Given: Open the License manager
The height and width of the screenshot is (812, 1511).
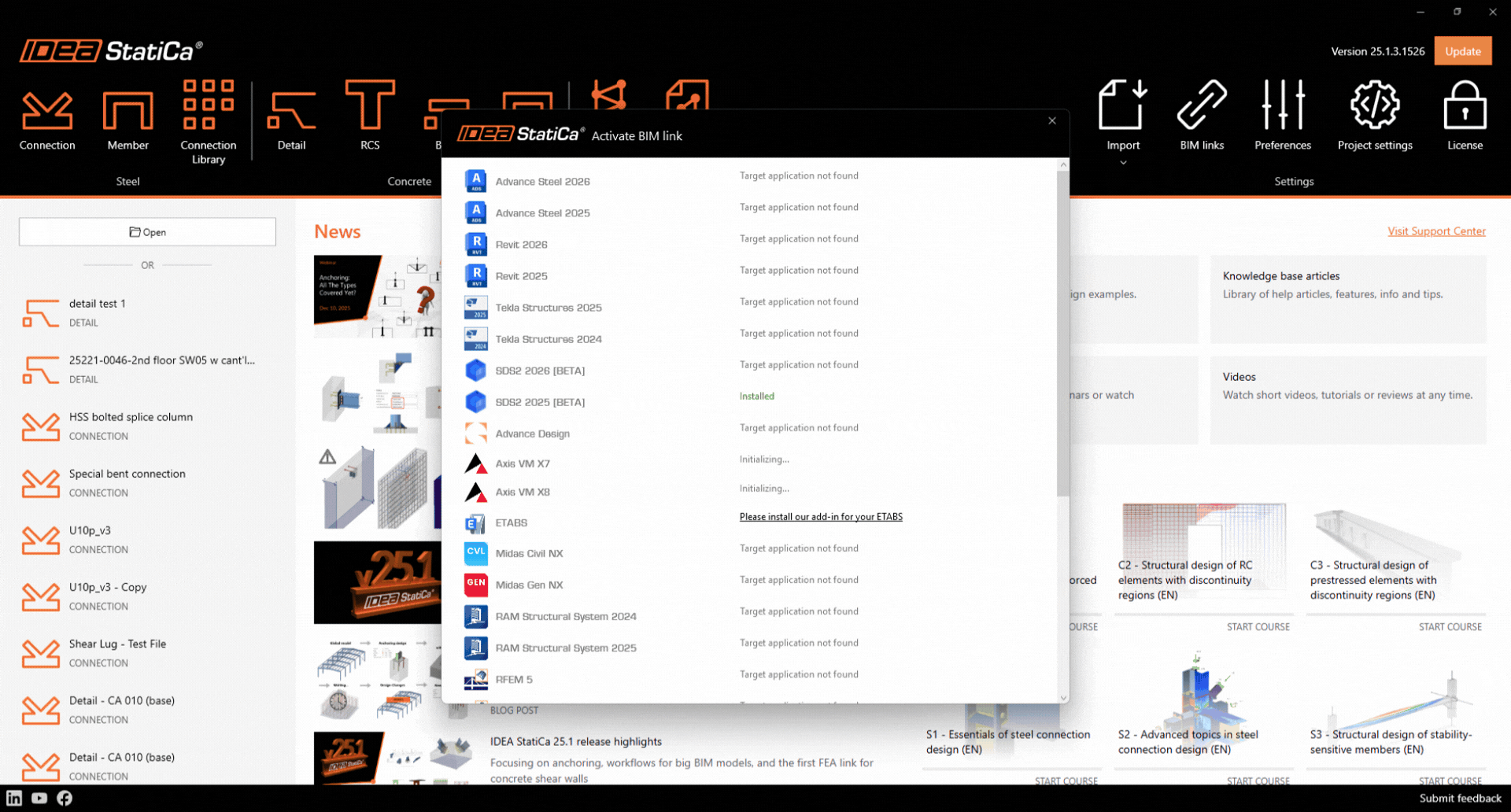Looking at the screenshot, I should (1465, 115).
